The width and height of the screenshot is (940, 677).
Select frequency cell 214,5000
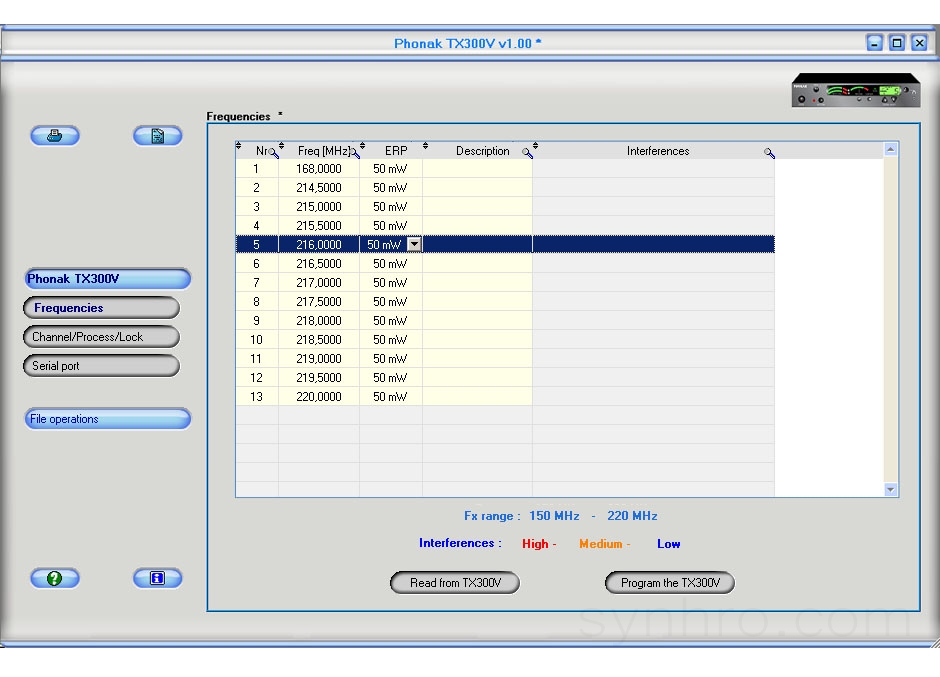coord(319,188)
